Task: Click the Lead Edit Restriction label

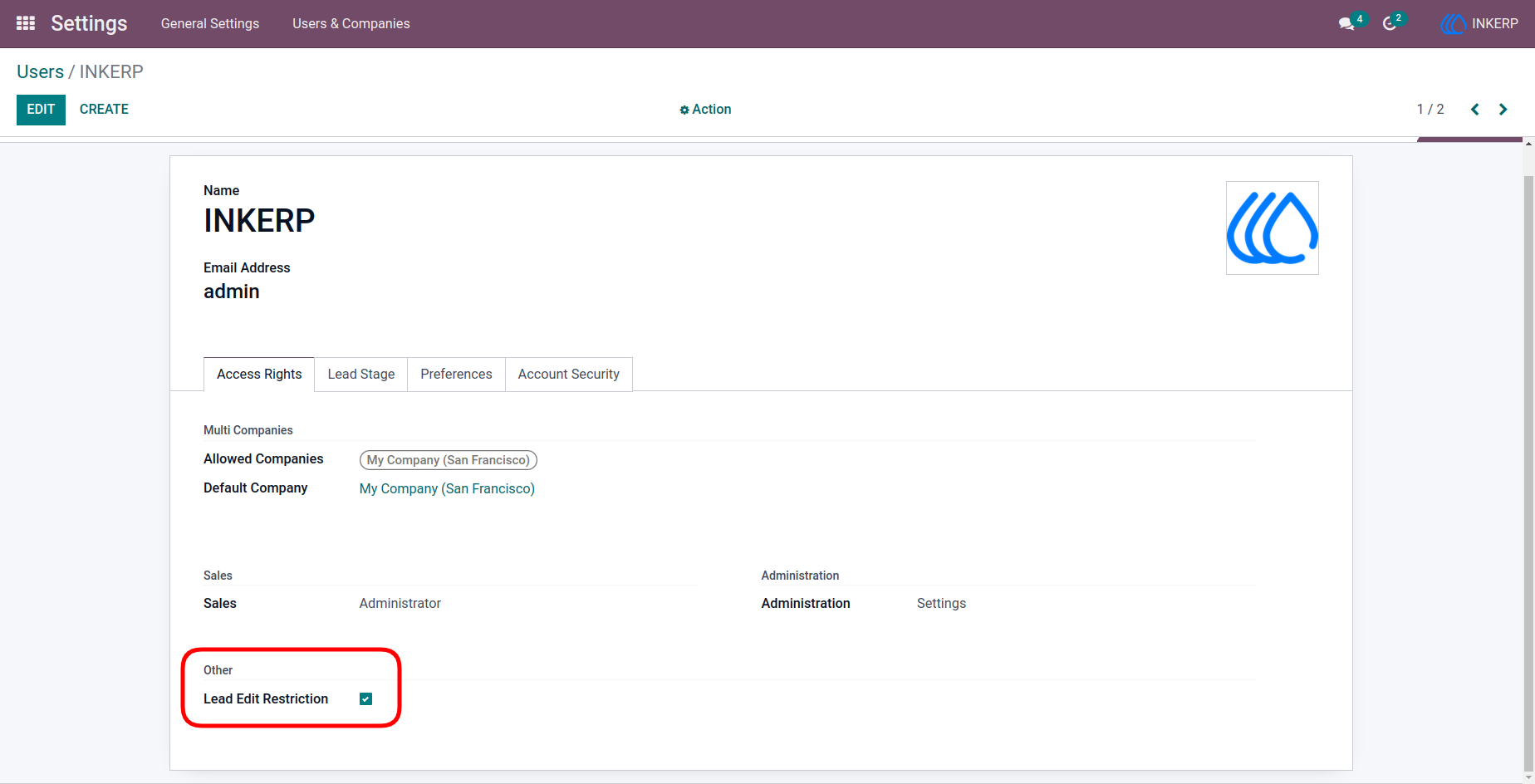Action: point(266,699)
